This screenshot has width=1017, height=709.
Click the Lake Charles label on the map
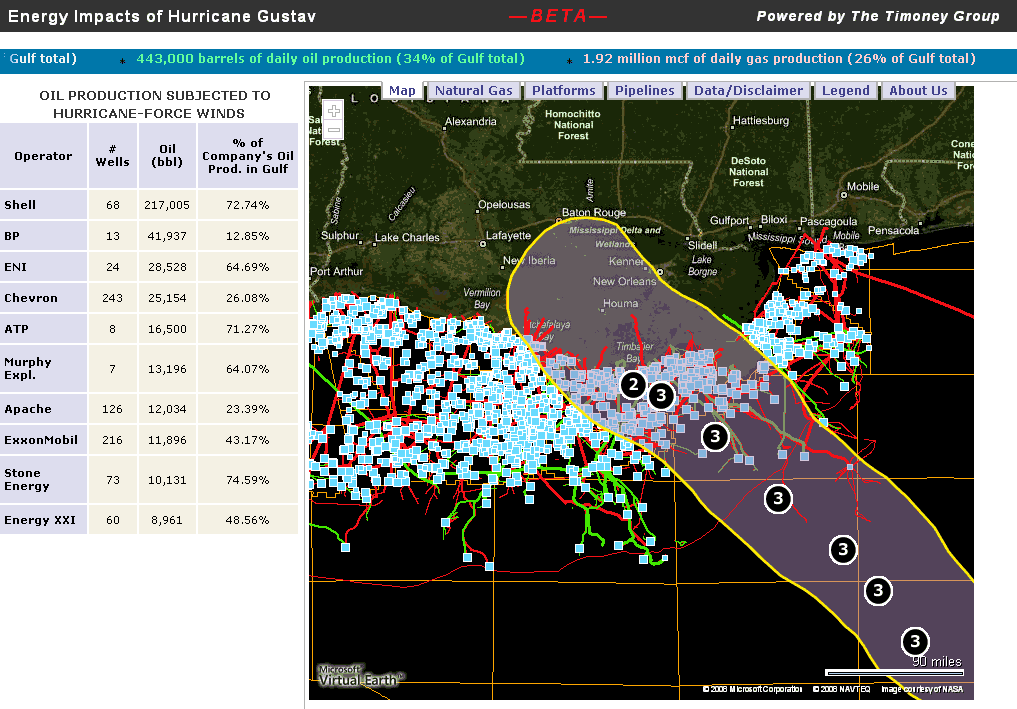click(x=407, y=237)
